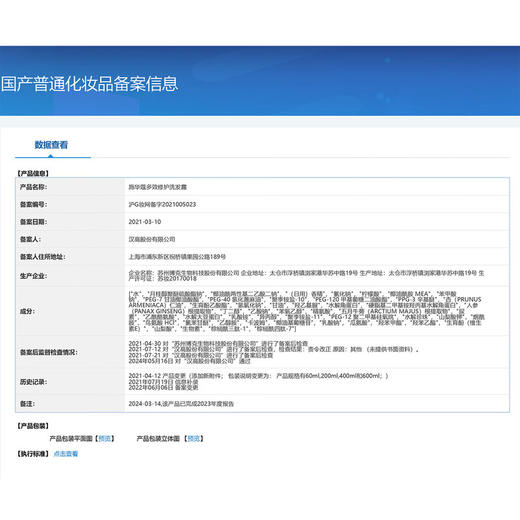Select the date value 2021-03-10

(x=145, y=222)
